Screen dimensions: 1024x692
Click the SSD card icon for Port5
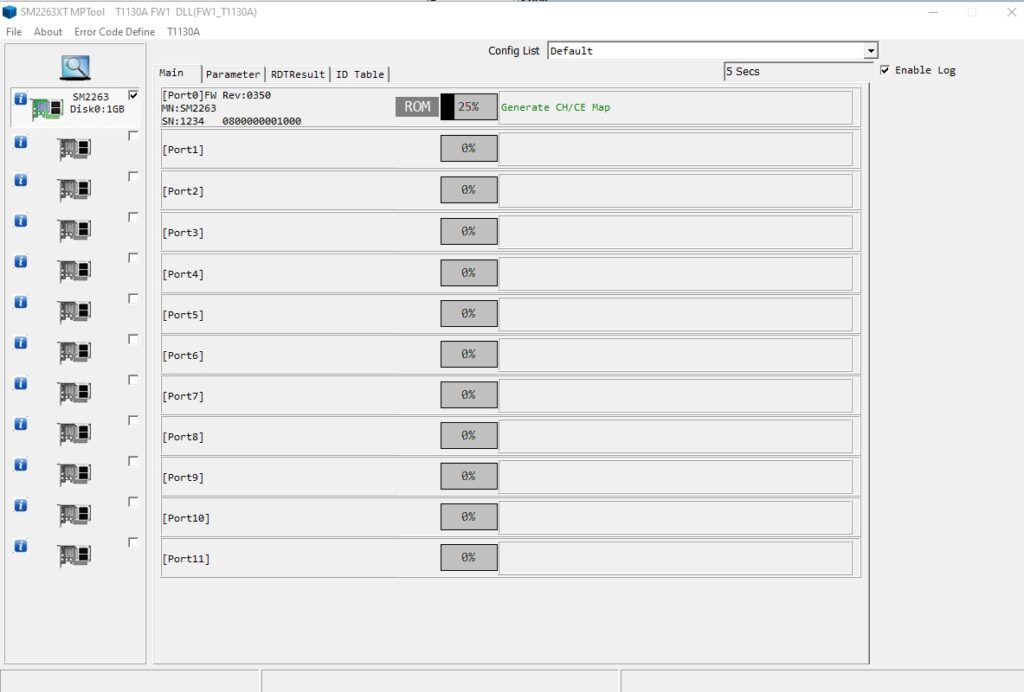click(74, 311)
